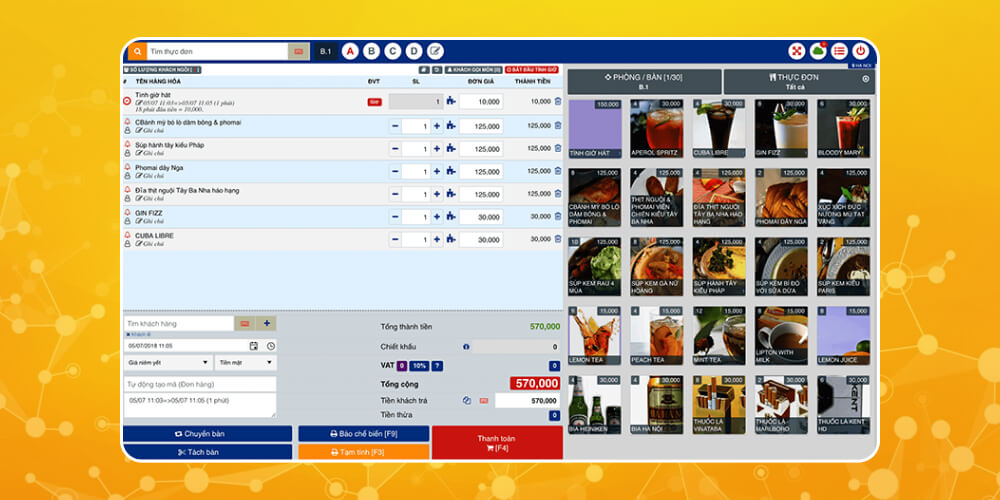Click the bell icon for Phomai dây Nga
The width and height of the screenshot is (1000, 500).
click(127, 166)
